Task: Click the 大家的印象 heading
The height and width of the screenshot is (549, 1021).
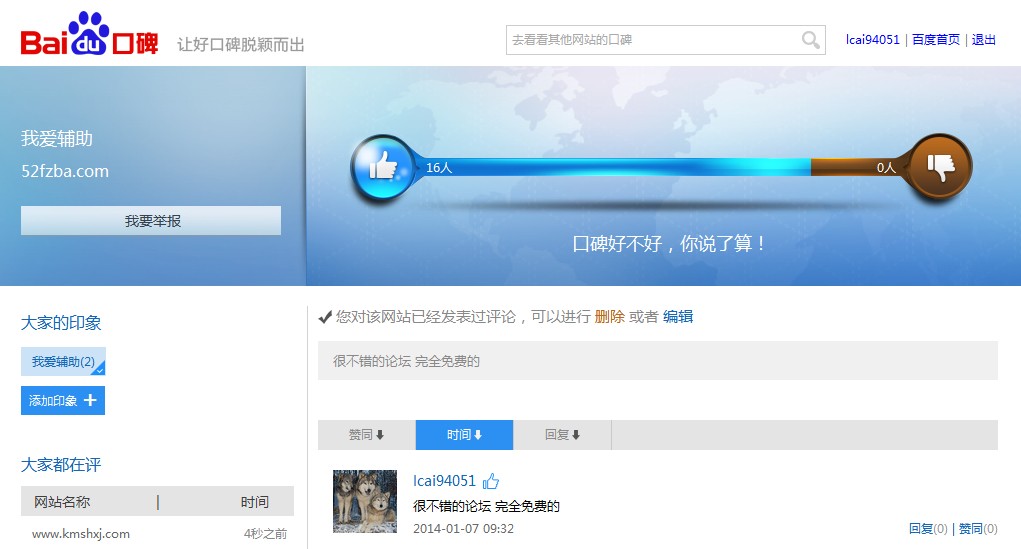Action: point(61,323)
